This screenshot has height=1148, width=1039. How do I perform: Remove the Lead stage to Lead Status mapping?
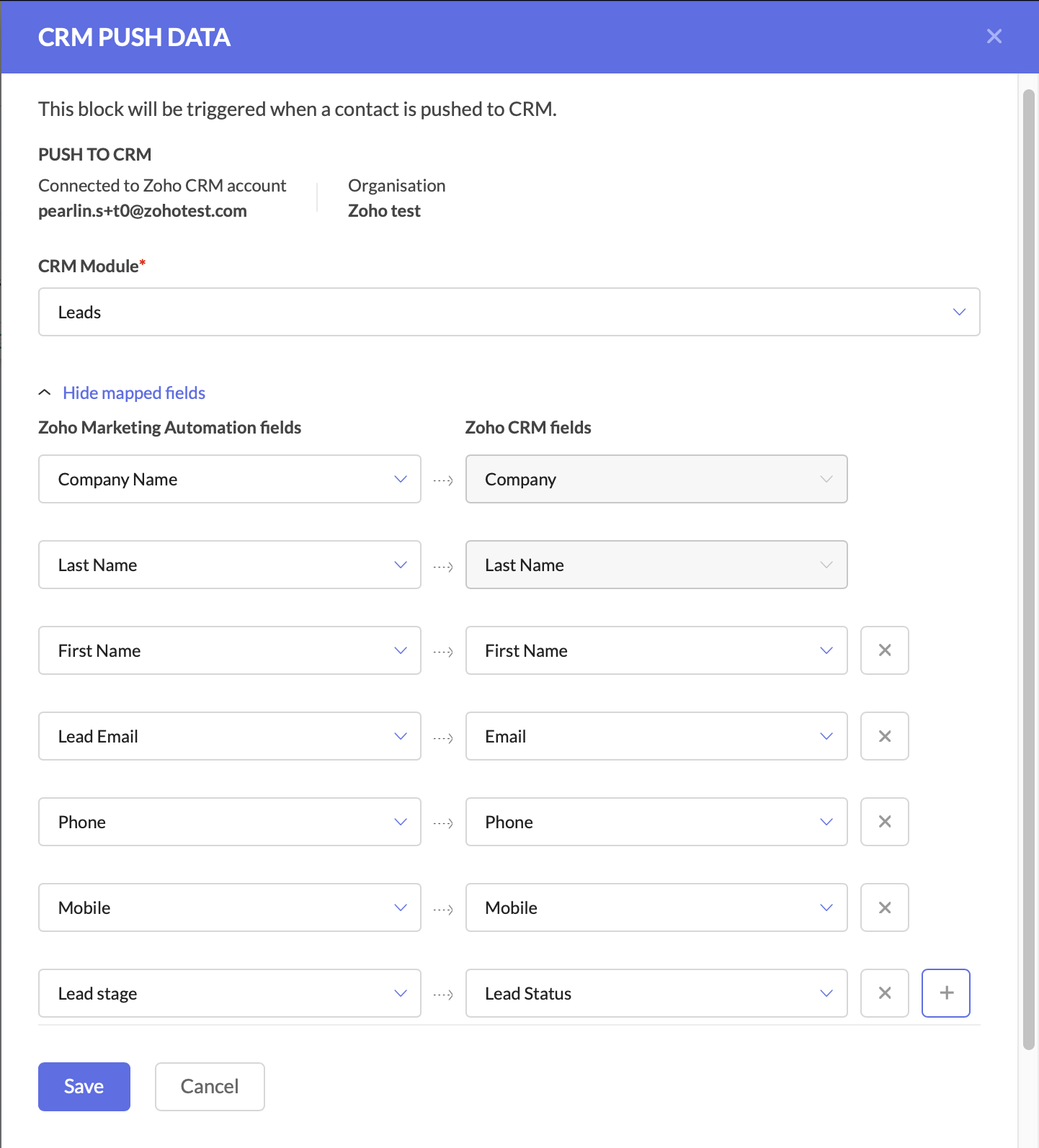(885, 993)
